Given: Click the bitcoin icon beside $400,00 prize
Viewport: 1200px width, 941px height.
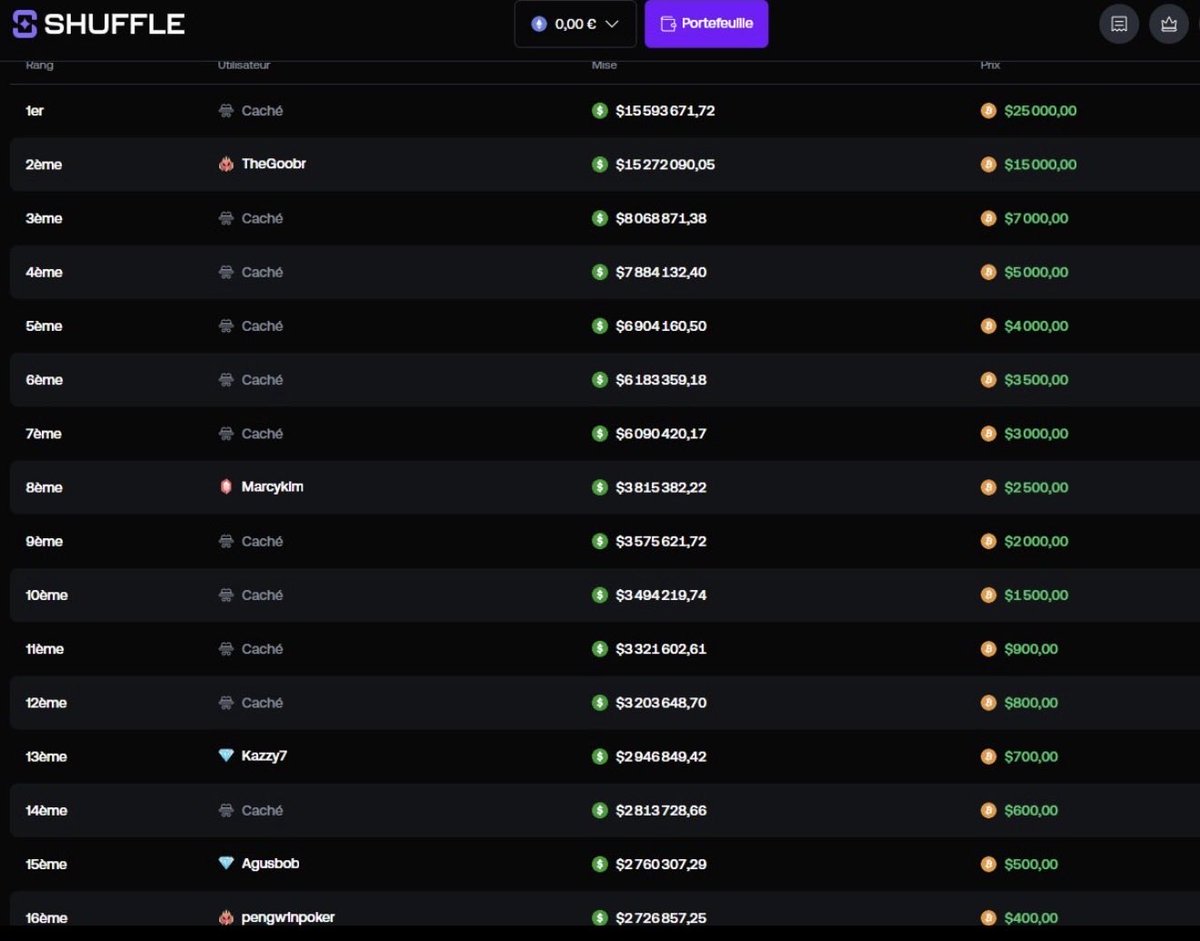Looking at the screenshot, I should click(988, 918).
